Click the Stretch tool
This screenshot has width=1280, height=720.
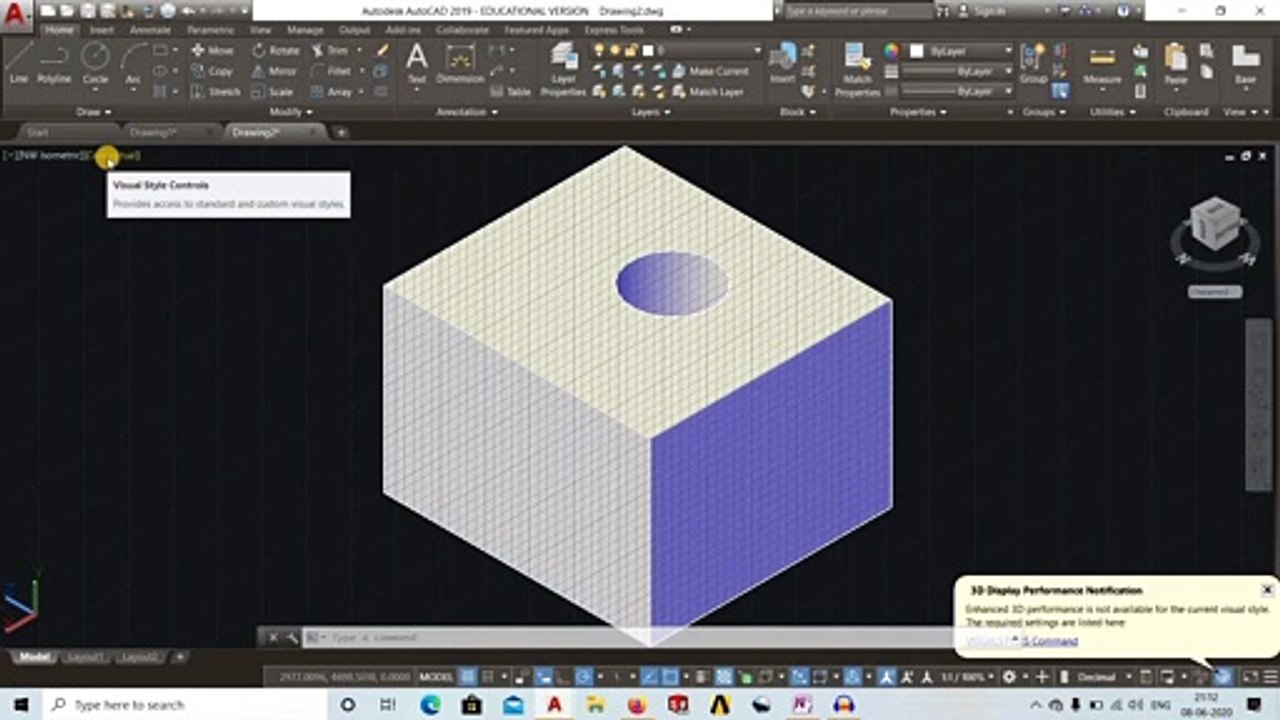pos(216,91)
